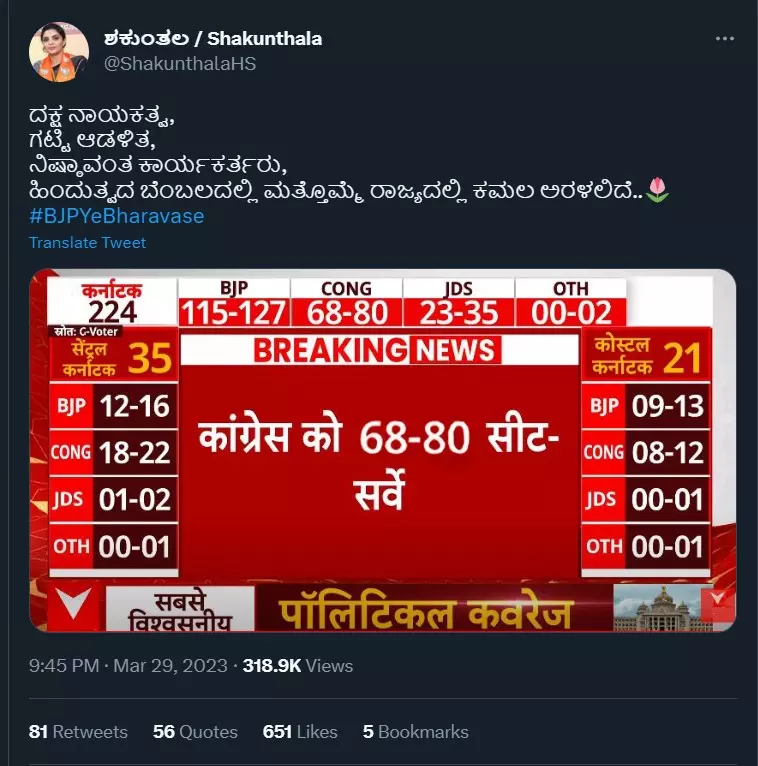Open the 5 Bookmarks count
Image resolution: width=758 pixels, height=766 pixels.
(x=416, y=732)
